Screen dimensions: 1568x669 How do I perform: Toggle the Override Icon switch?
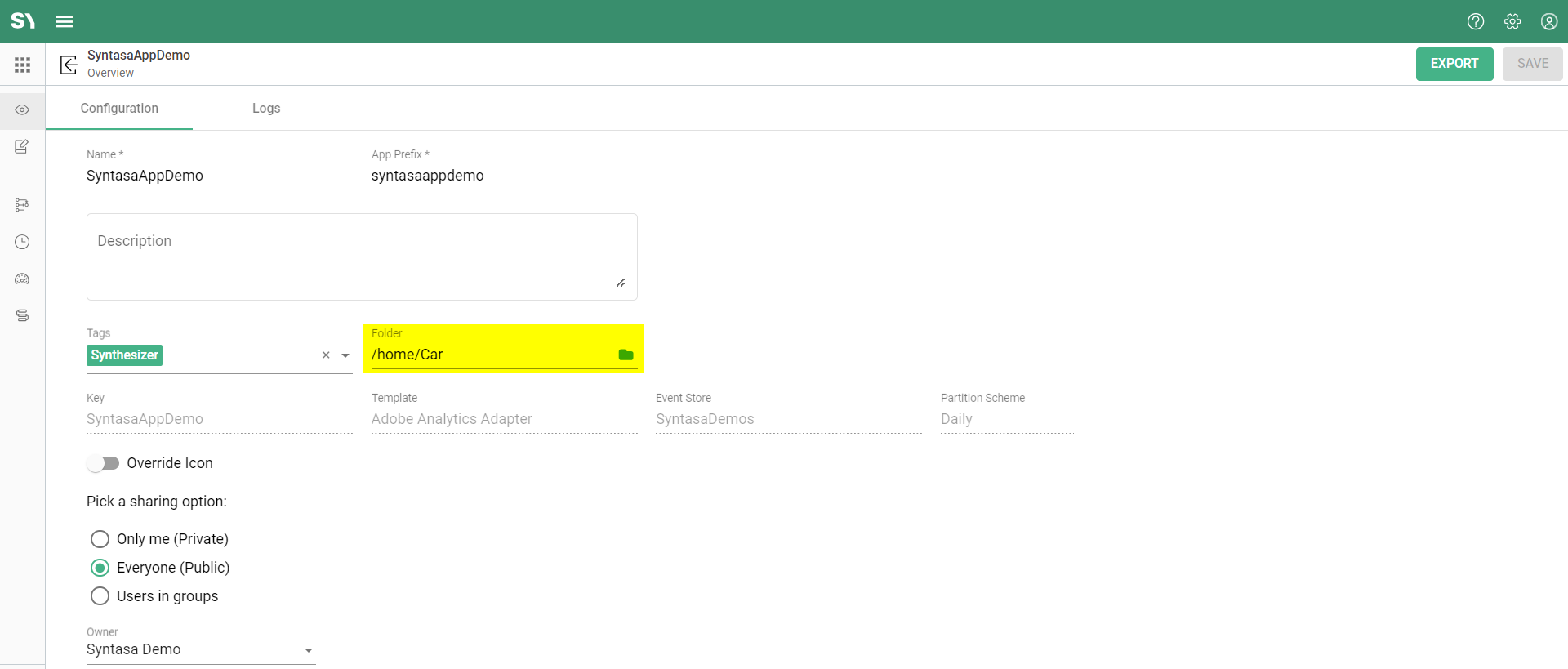(x=104, y=463)
